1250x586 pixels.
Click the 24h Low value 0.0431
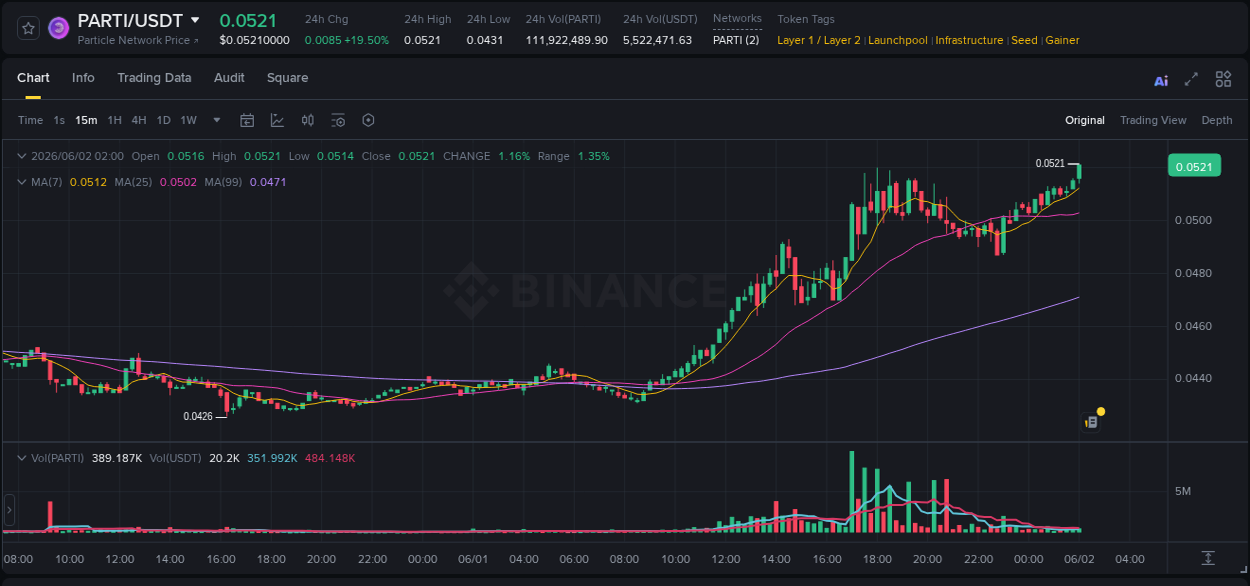click(485, 40)
